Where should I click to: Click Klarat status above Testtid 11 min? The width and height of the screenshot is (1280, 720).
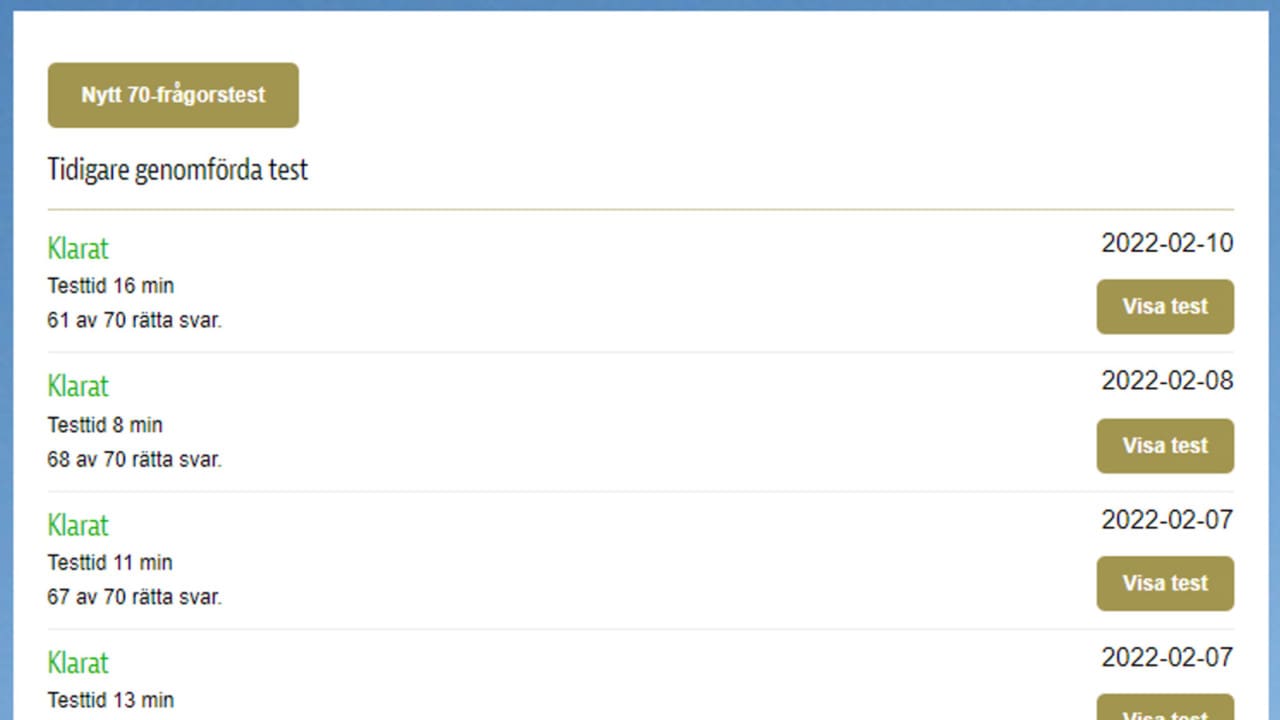(x=78, y=525)
